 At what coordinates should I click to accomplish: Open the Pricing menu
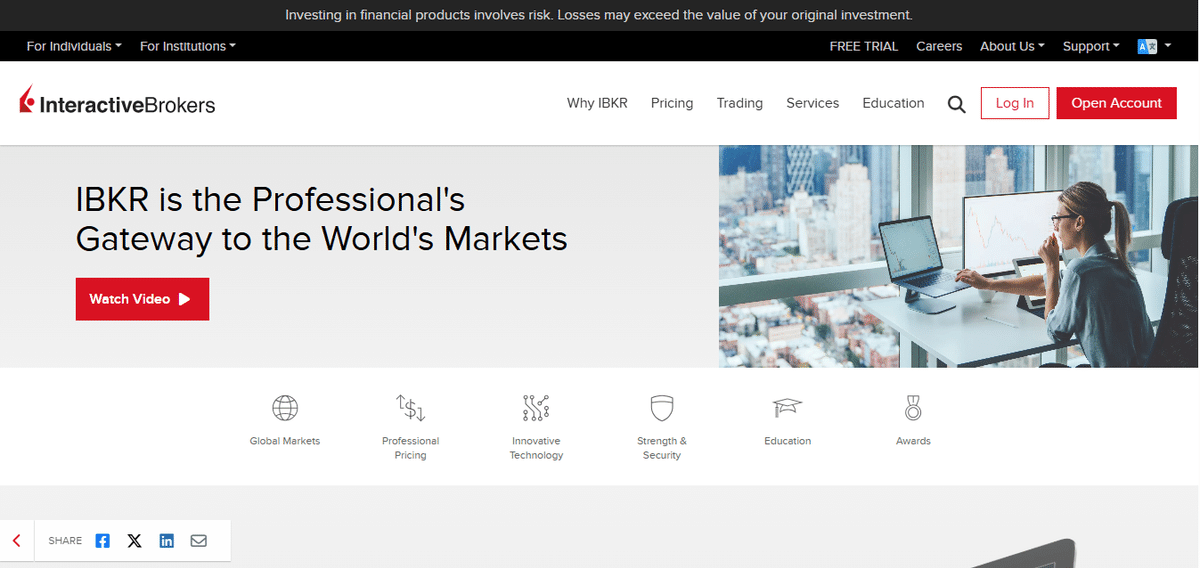(672, 103)
